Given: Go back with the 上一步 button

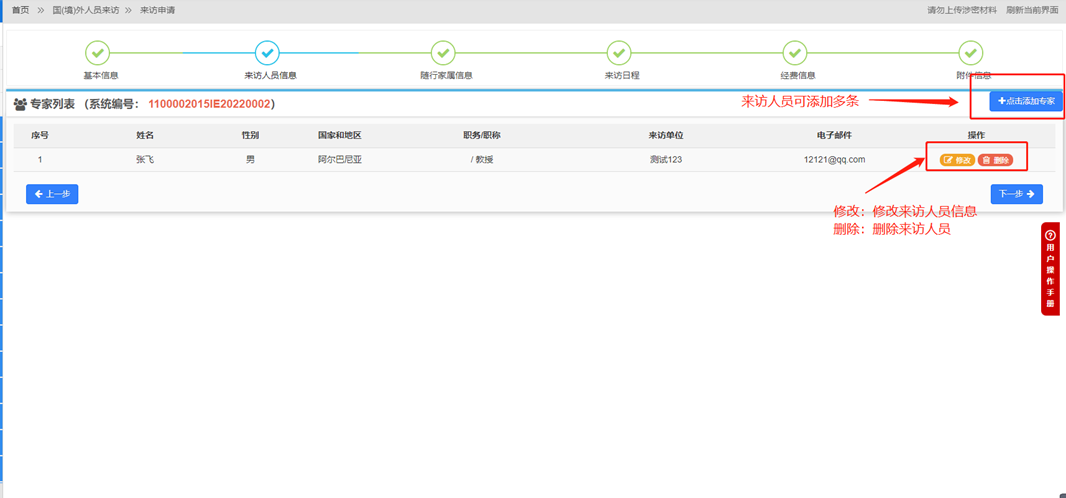Looking at the screenshot, I should pos(52,194).
